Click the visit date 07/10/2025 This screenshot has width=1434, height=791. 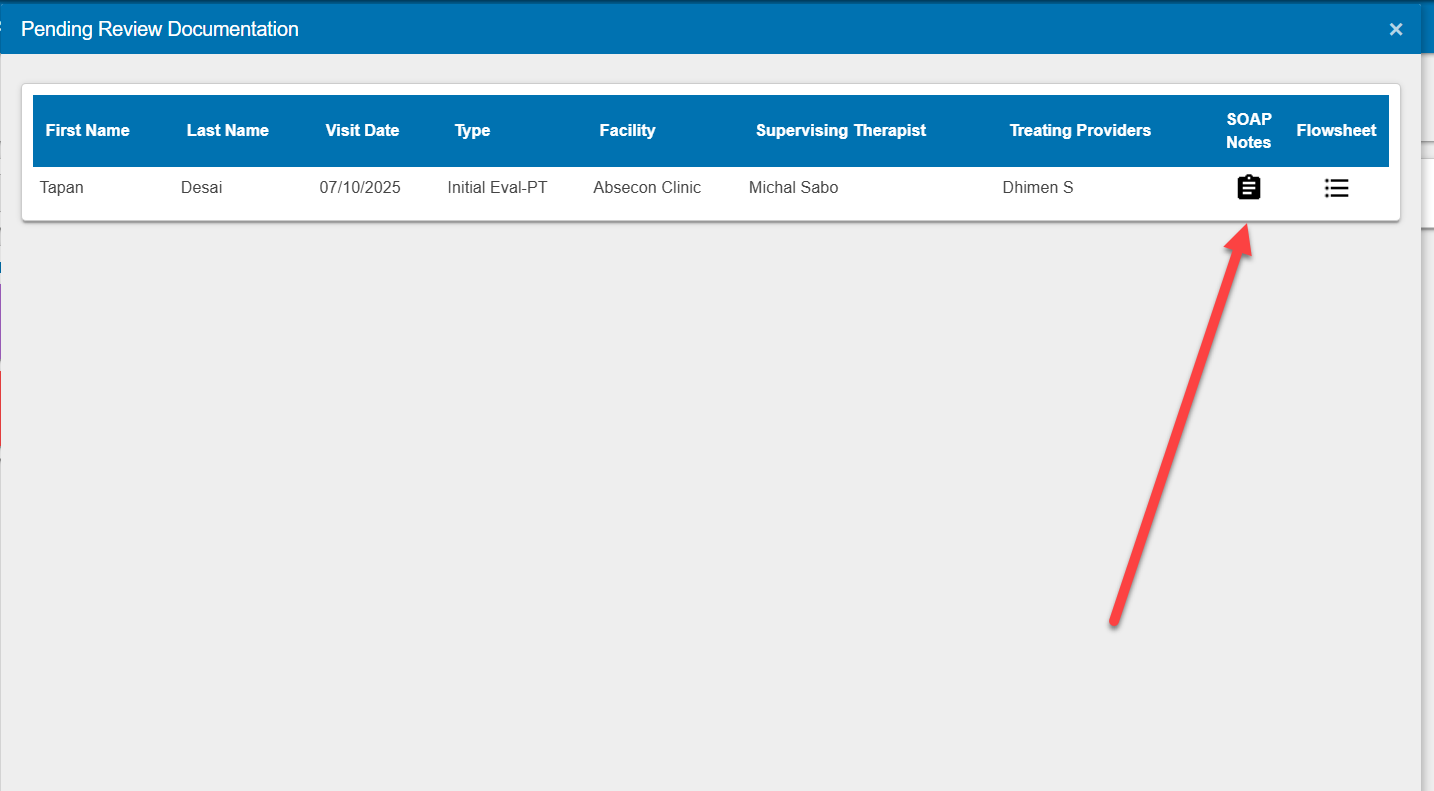(360, 187)
